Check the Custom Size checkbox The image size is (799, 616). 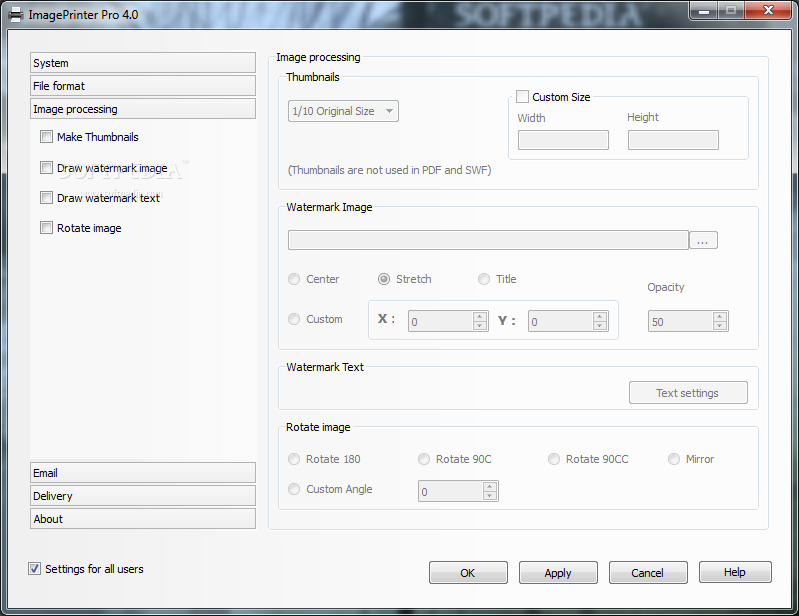click(522, 96)
